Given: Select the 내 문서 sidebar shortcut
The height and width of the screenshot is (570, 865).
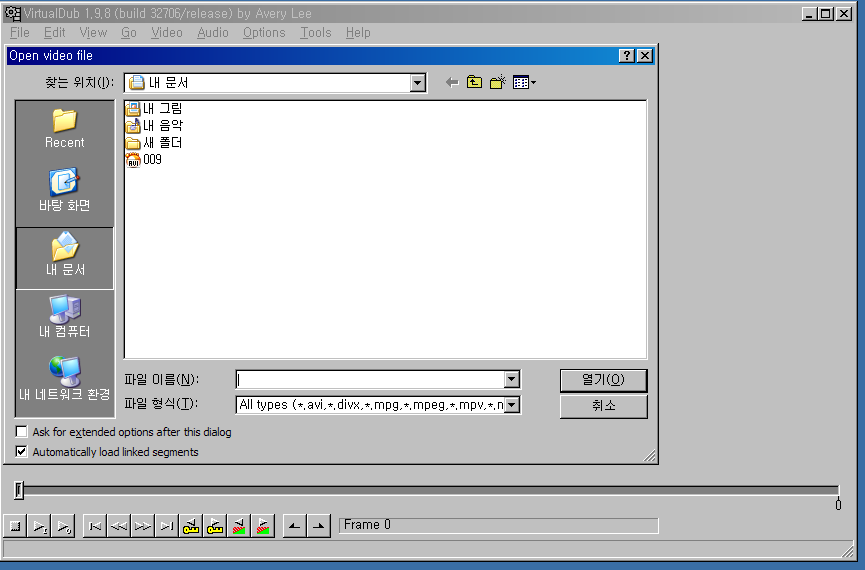Looking at the screenshot, I should tap(65, 258).
